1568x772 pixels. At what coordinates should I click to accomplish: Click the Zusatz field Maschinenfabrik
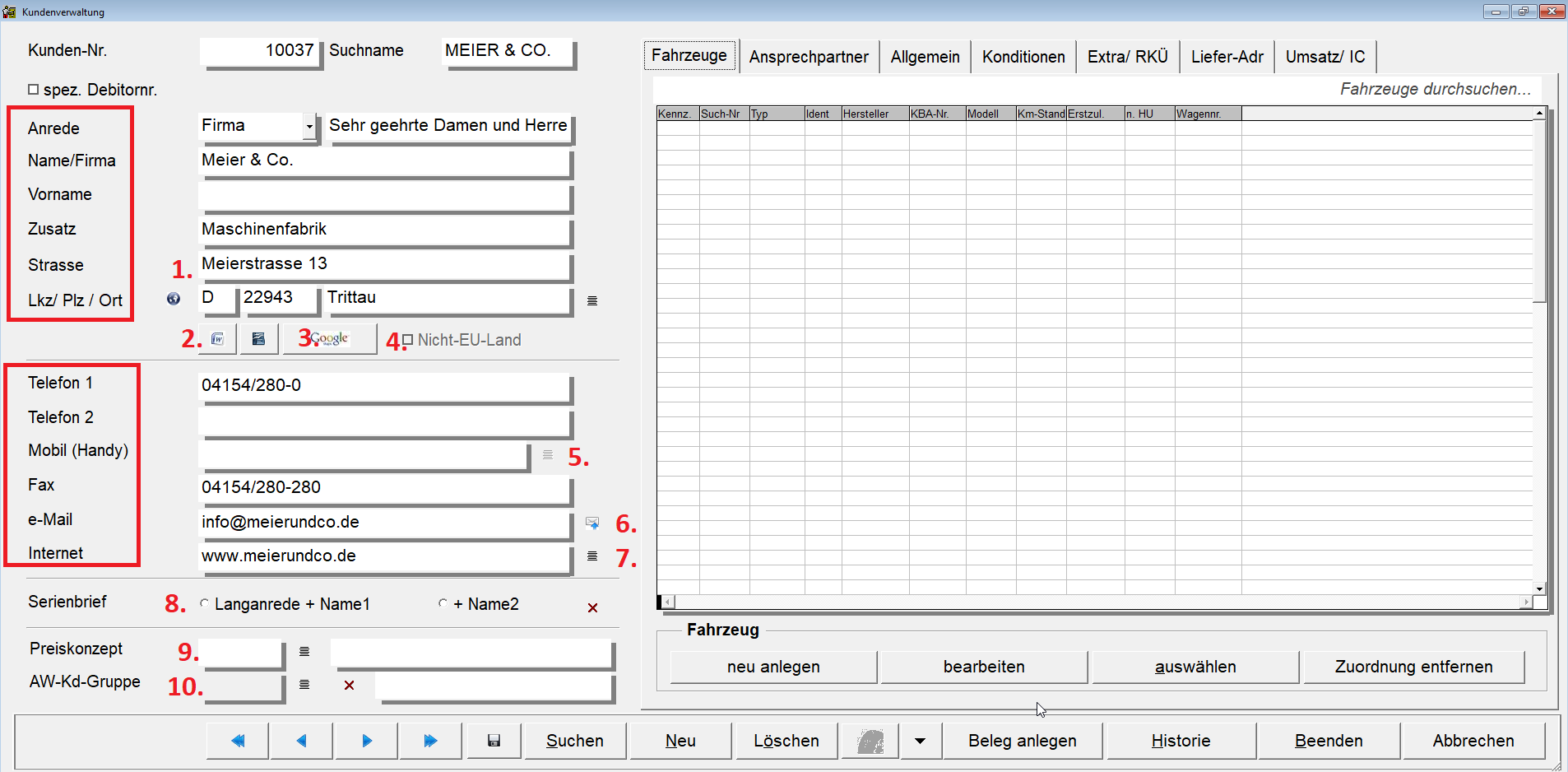click(384, 230)
